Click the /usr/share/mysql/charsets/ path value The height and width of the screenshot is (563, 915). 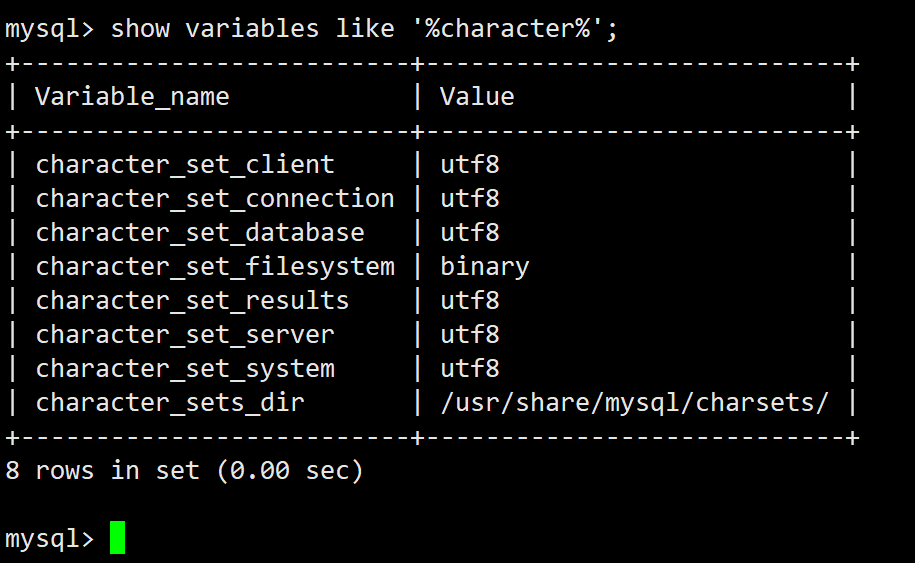pos(634,403)
